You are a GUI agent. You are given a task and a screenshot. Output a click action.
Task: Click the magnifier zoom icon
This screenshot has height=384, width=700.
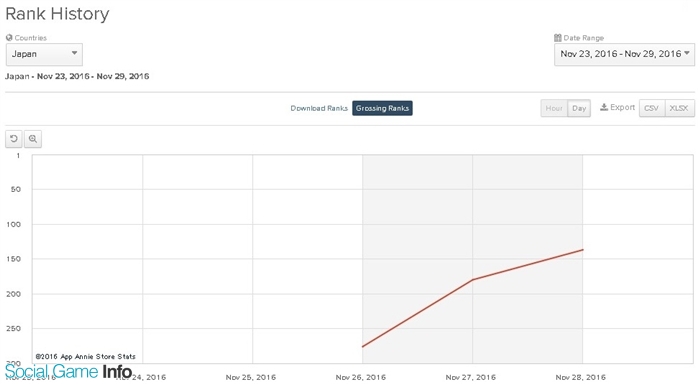point(33,139)
